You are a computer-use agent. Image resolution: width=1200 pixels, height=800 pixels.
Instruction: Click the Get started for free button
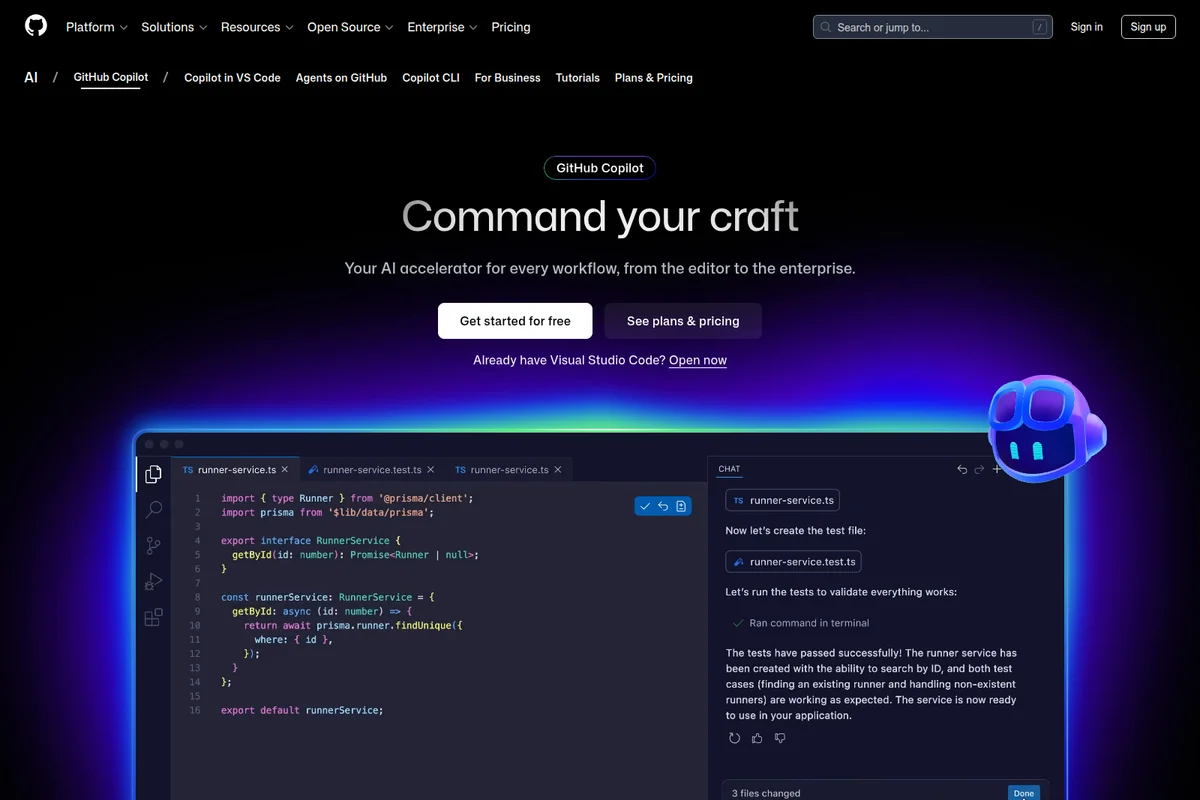coord(515,321)
